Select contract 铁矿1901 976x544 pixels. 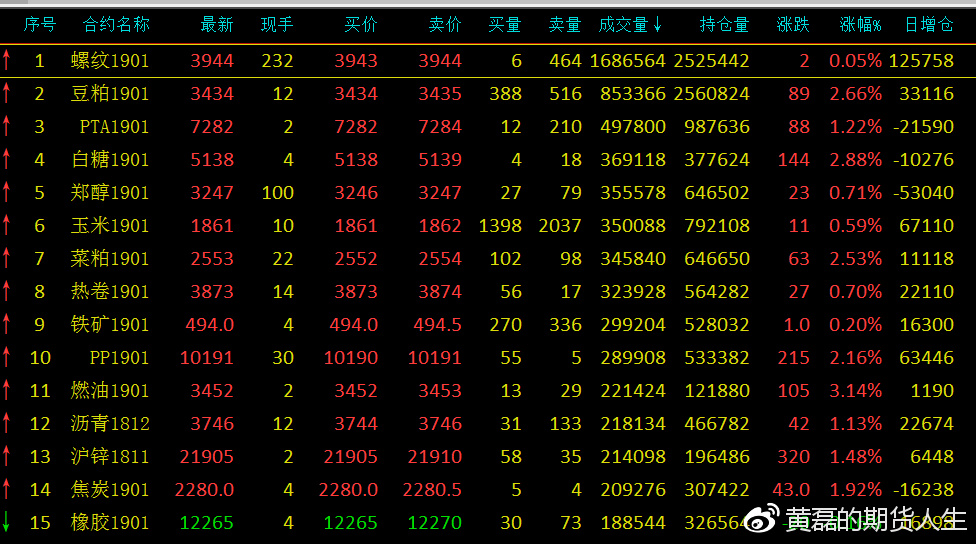point(110,325)
